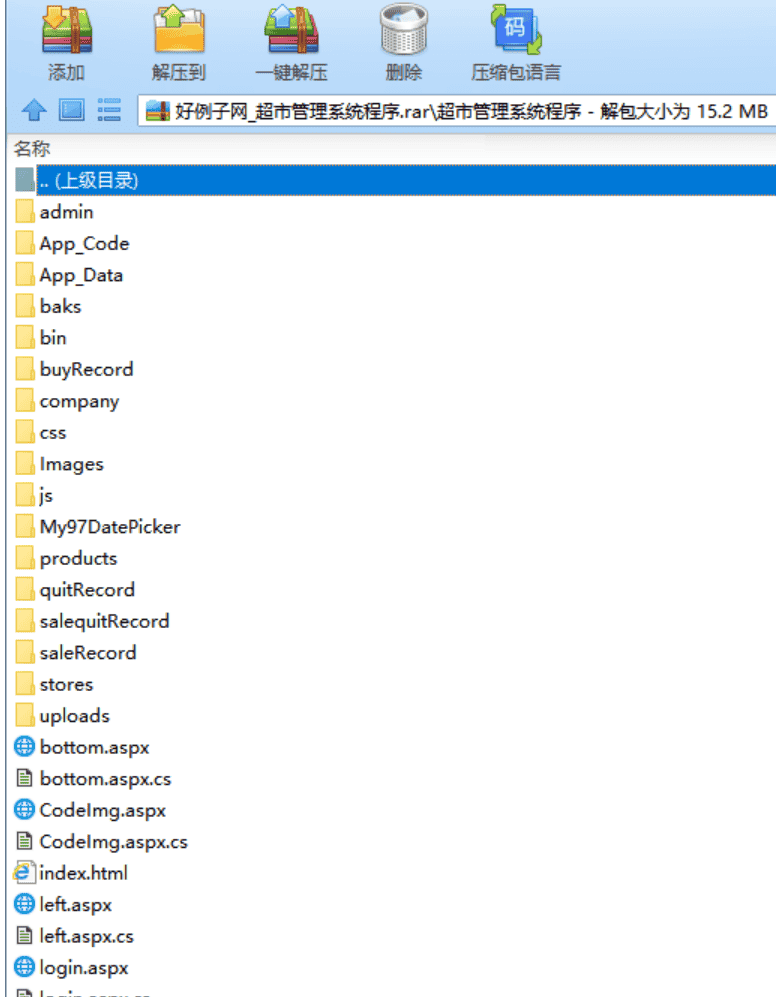Screen dimensions: 776x997
Task: Click the login.aspx globe file icon
Action: [24, 967]
